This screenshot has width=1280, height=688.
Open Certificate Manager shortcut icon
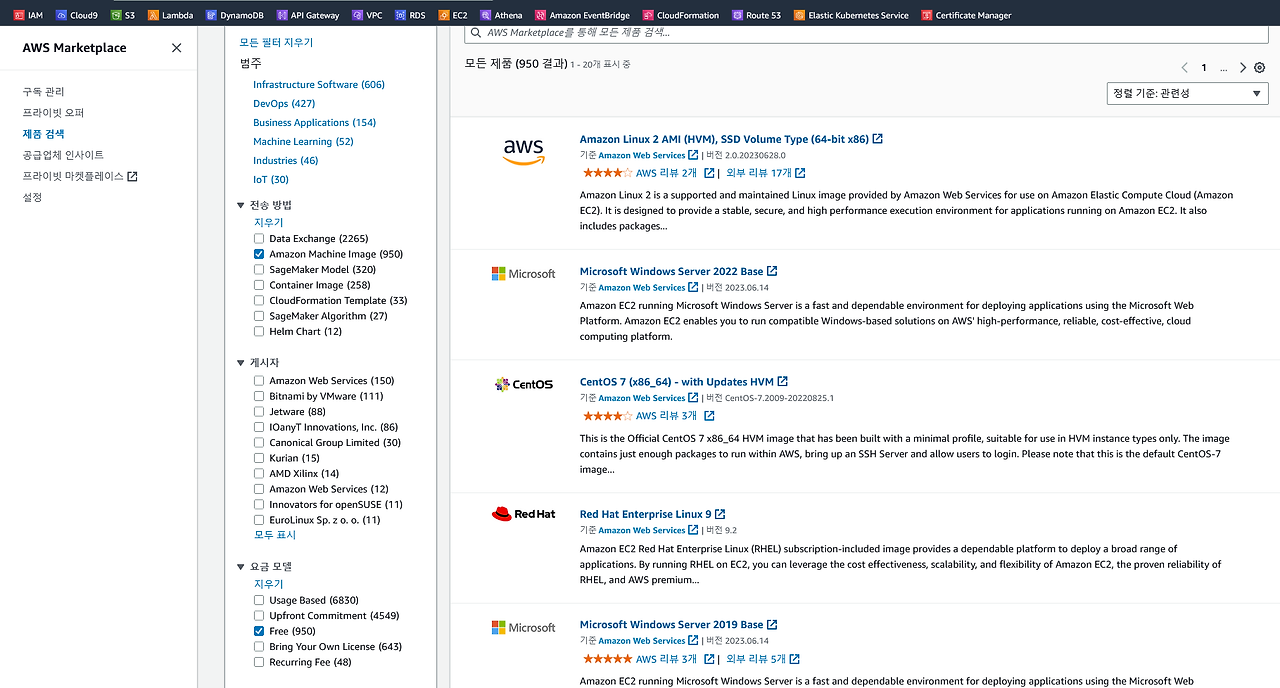(927, 15)
